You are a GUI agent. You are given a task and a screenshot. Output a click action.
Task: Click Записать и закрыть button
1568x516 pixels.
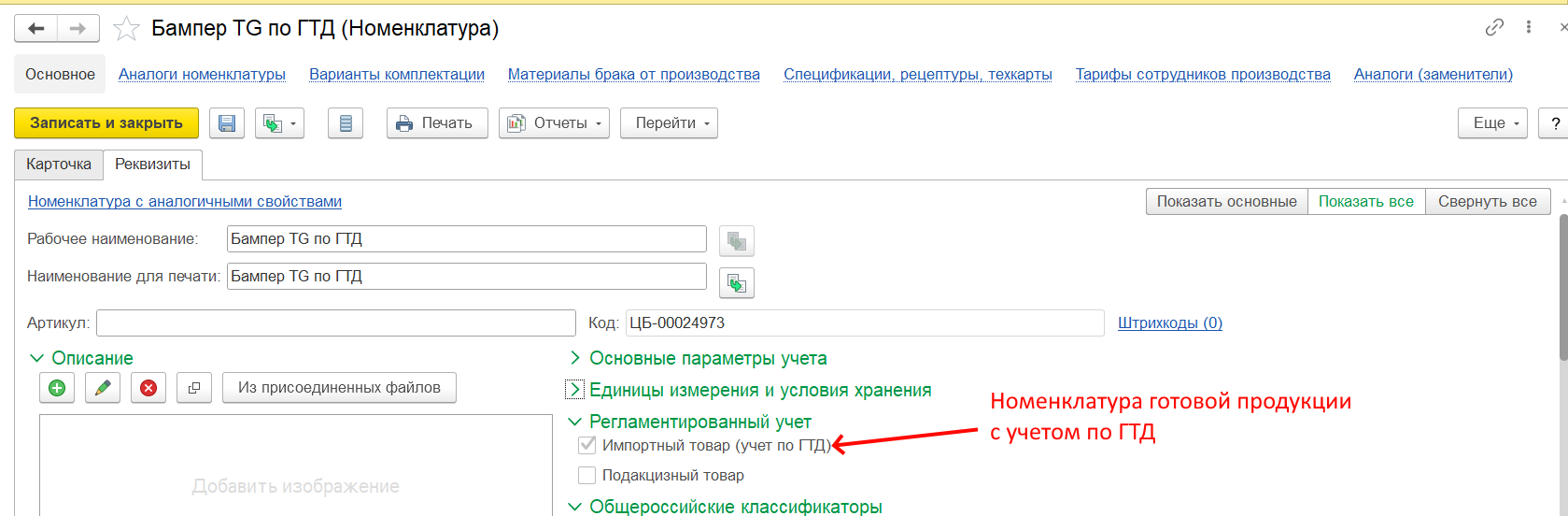pyautogui.click(x=106, y=123)
